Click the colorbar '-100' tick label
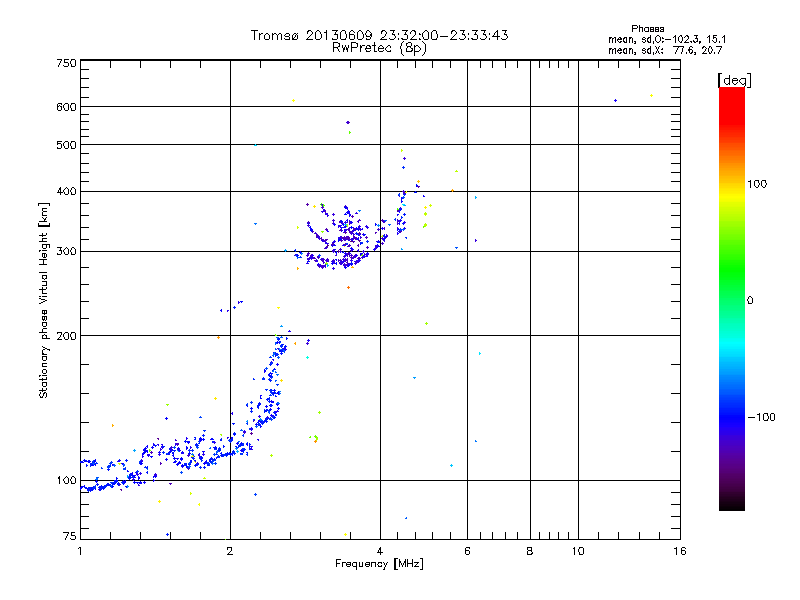This screenshot has width=800, height=600. tap(761, 417)
